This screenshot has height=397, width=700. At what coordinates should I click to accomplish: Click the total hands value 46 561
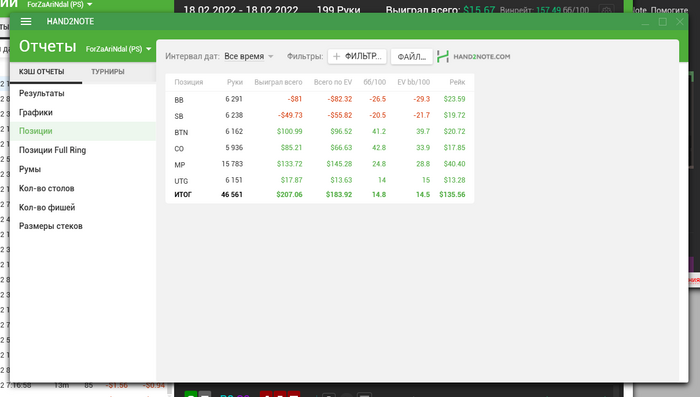coord(232,195)
